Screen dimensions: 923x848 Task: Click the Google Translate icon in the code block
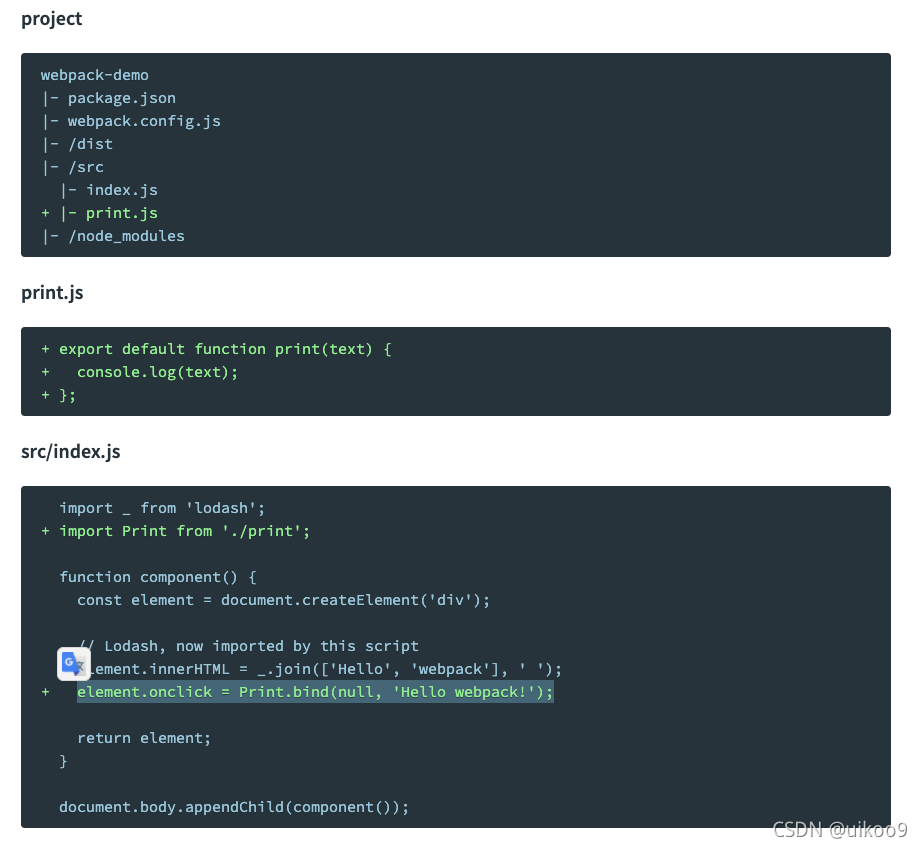(73, 663)
